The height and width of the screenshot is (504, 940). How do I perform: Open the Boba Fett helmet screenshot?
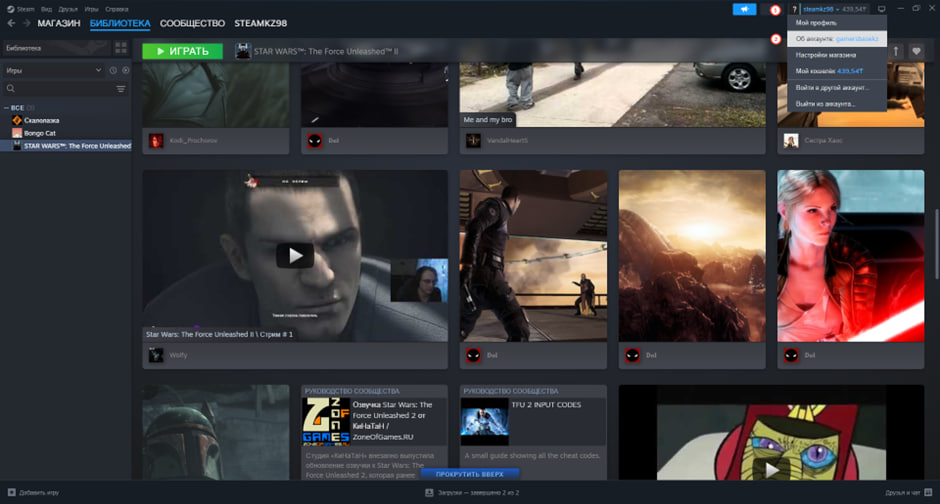click(216, 432)
